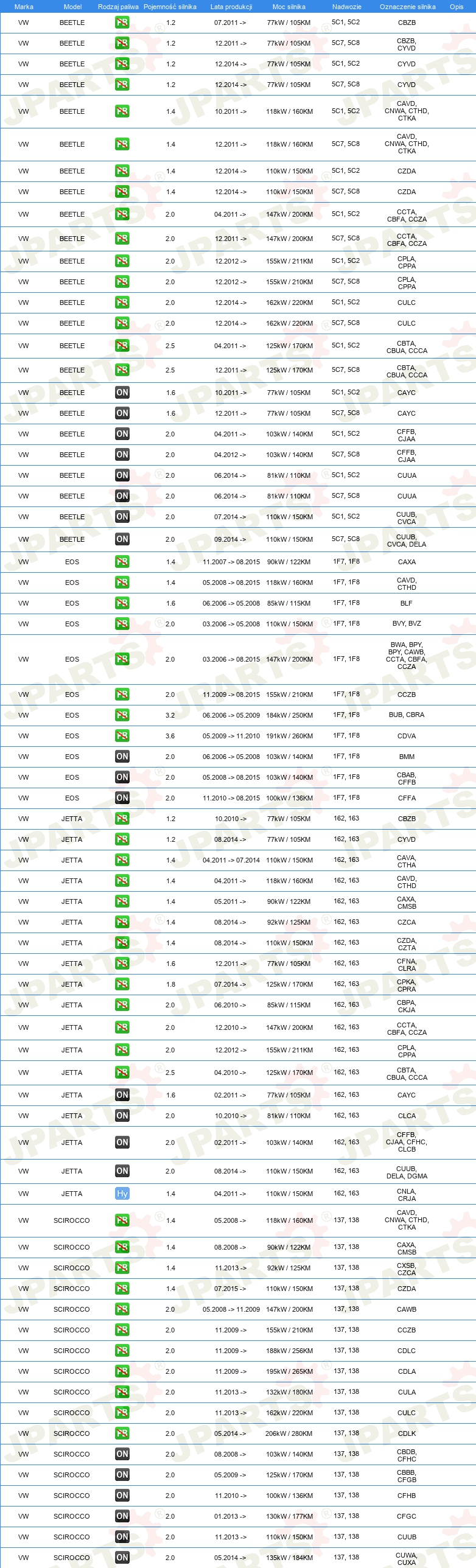Click the Lata produkcji column header
Screen dimensions: 476x1568
(231, 7)
